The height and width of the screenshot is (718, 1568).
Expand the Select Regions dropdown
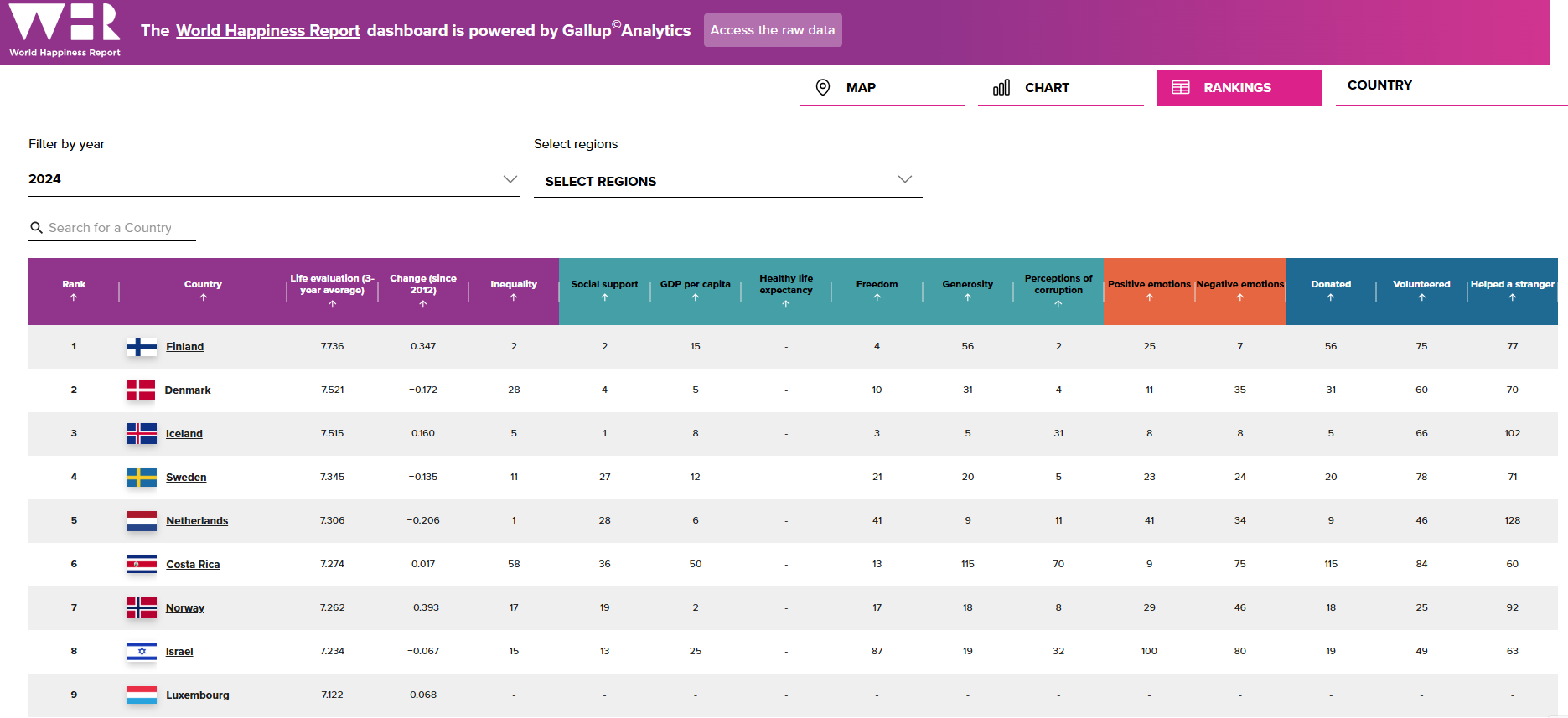[x=727, y=181]
